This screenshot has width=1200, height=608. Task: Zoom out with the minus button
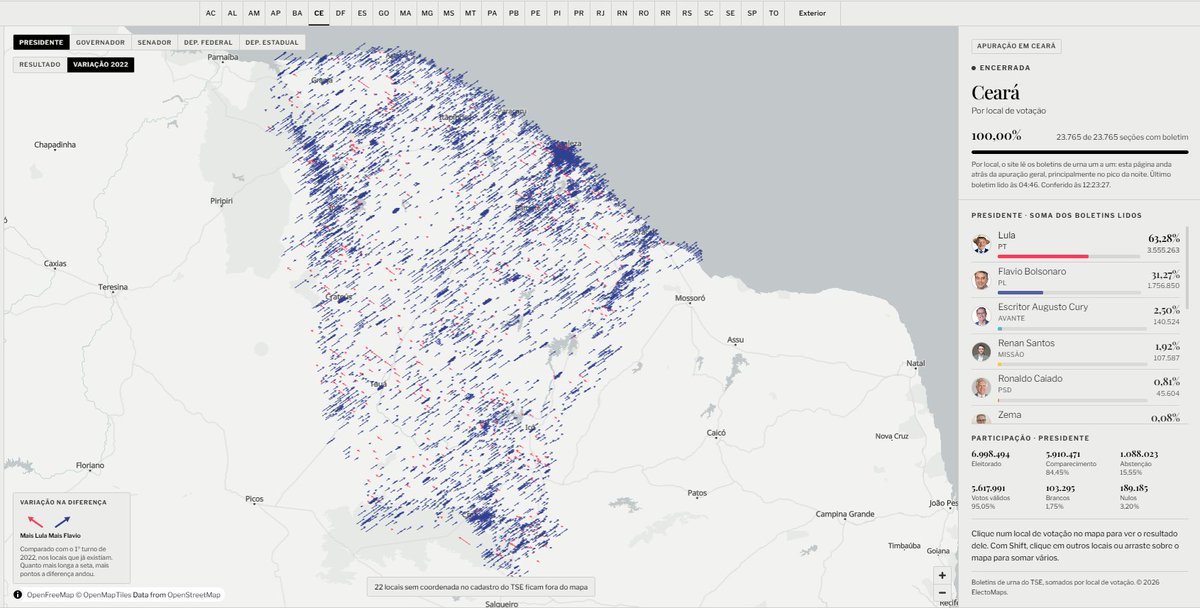[x=942, y=592]
